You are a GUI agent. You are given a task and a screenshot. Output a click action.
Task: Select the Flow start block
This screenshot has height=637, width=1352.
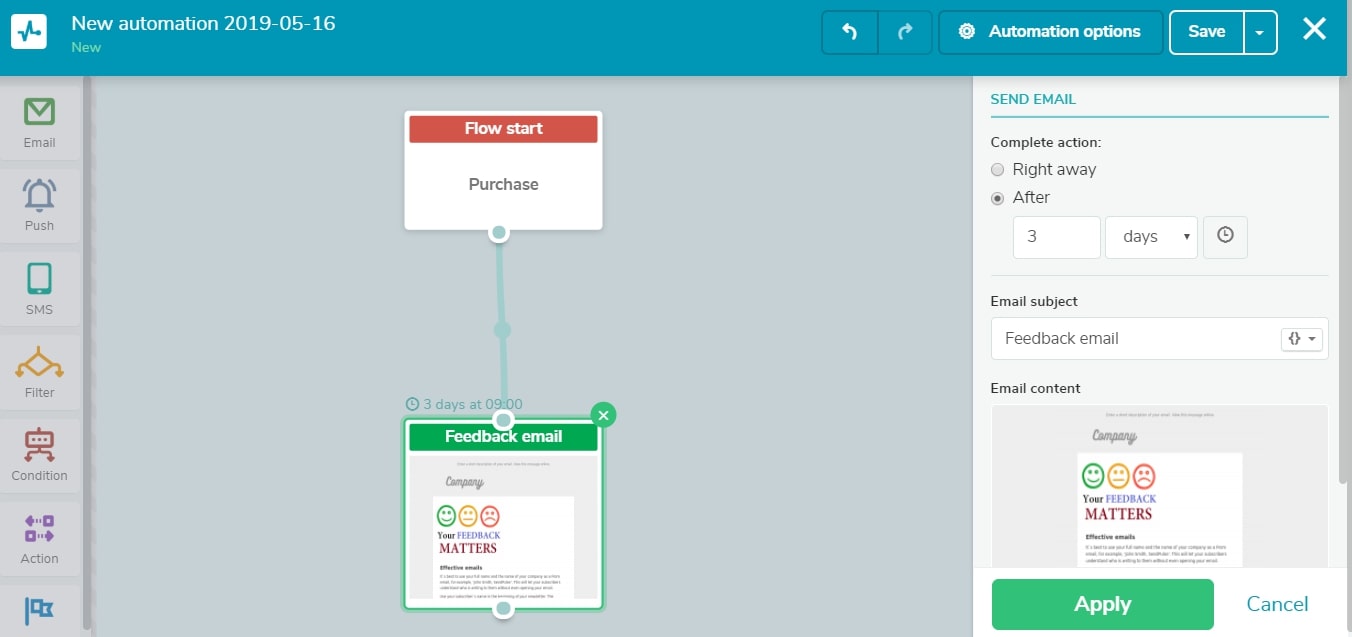[x=503, y=170]
